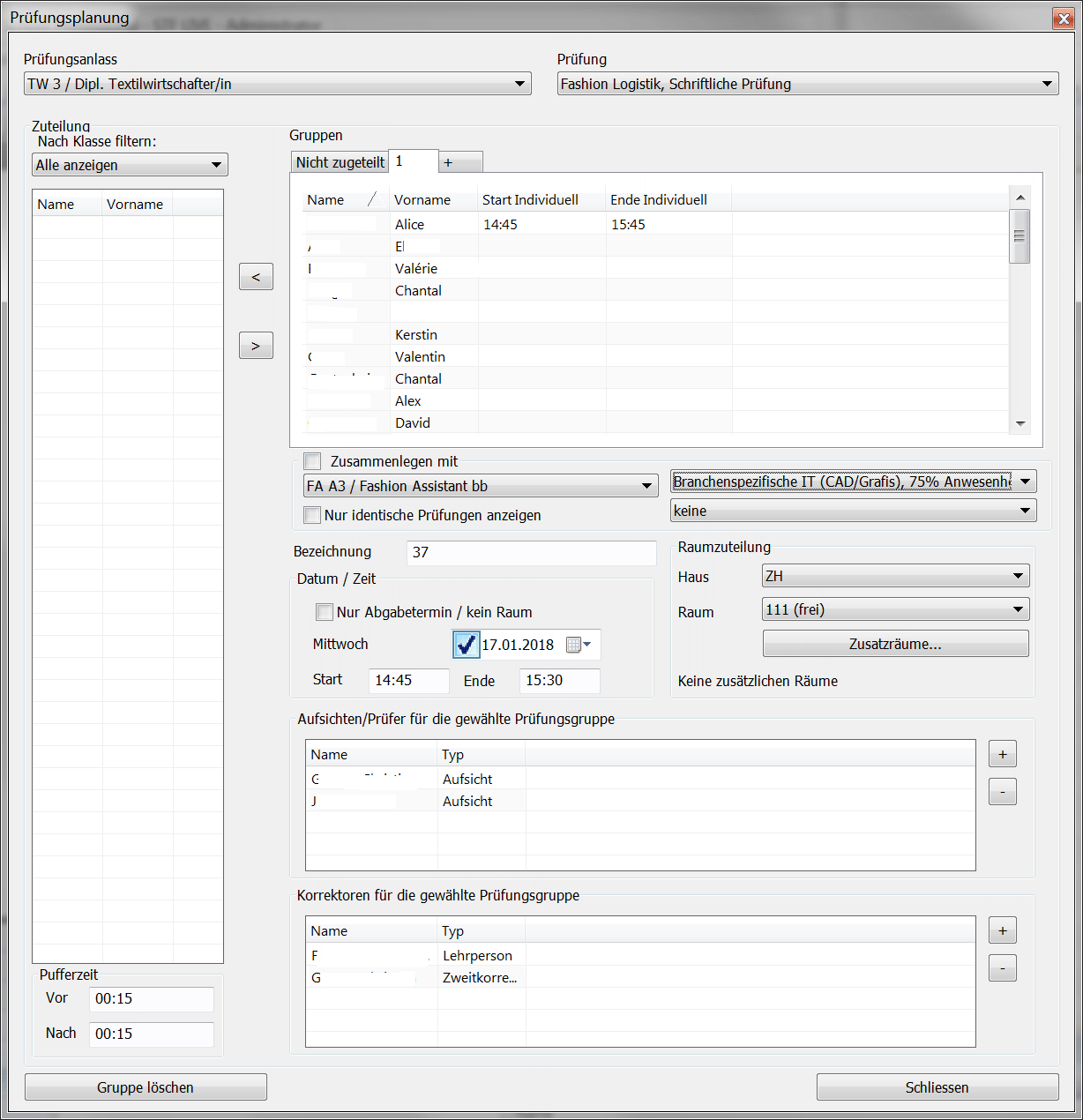Click the Gruppe löschen button
1083x1120 pixels.
(146, 1087)
